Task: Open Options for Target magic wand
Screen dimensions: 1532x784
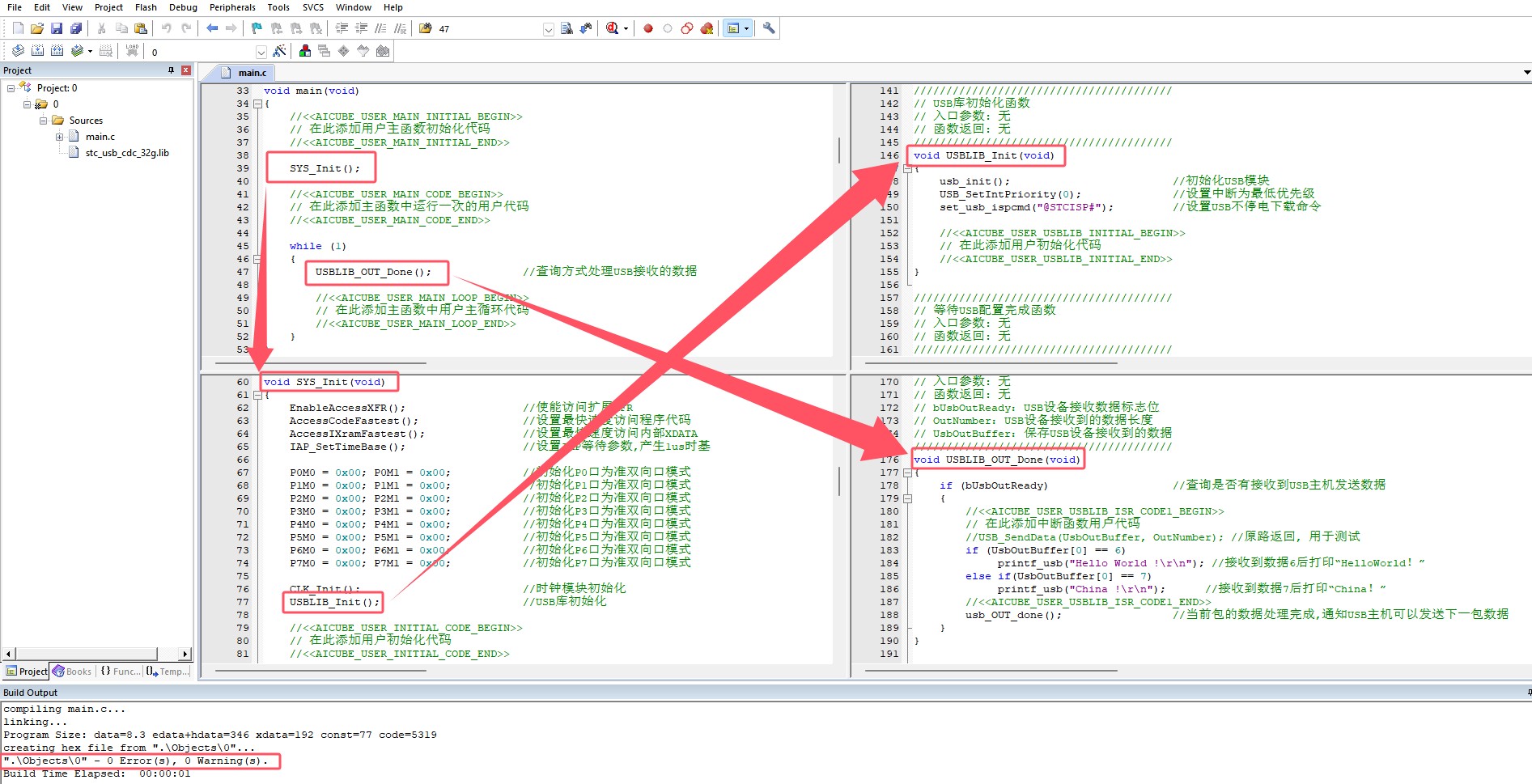Action: tap(279, 51)
